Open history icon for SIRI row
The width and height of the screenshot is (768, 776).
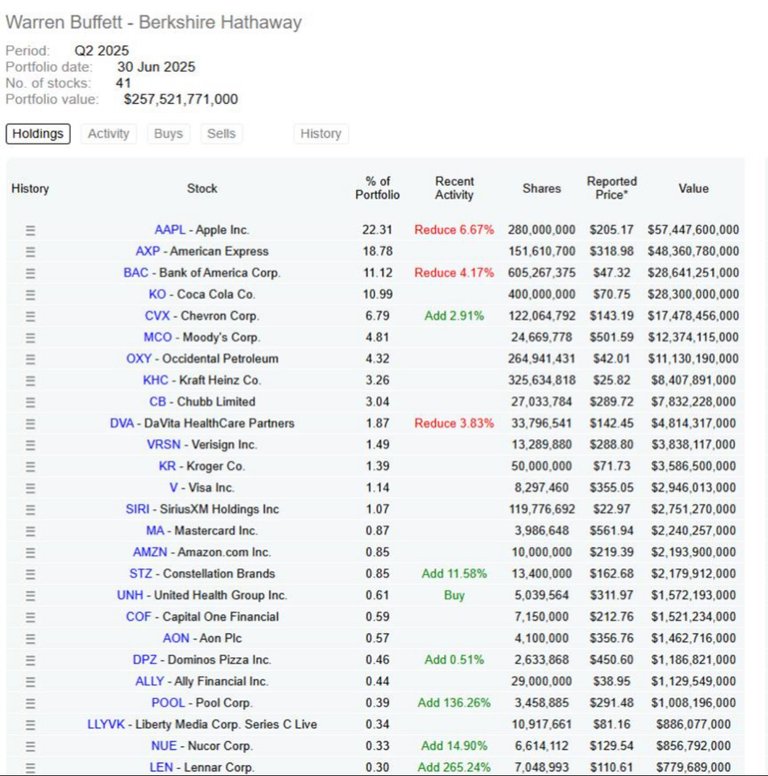(x=30, y=509)
